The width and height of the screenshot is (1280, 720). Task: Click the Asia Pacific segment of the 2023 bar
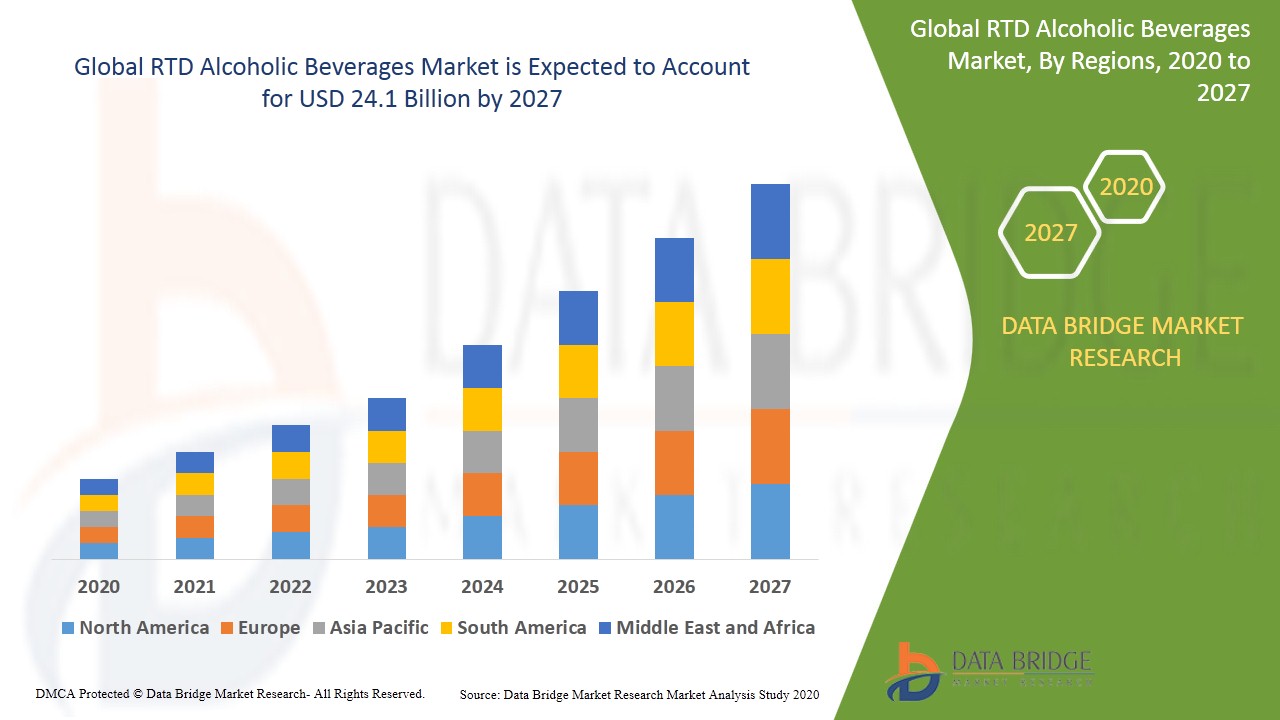click(x=387, y=478)
